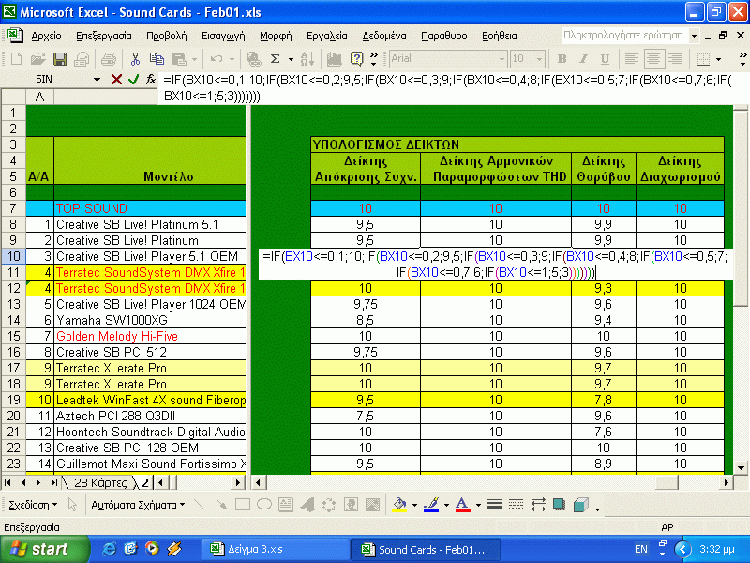Click the Copy icon
The width and height of the screenshot is (750, 563).
click(x=156, y=59)
